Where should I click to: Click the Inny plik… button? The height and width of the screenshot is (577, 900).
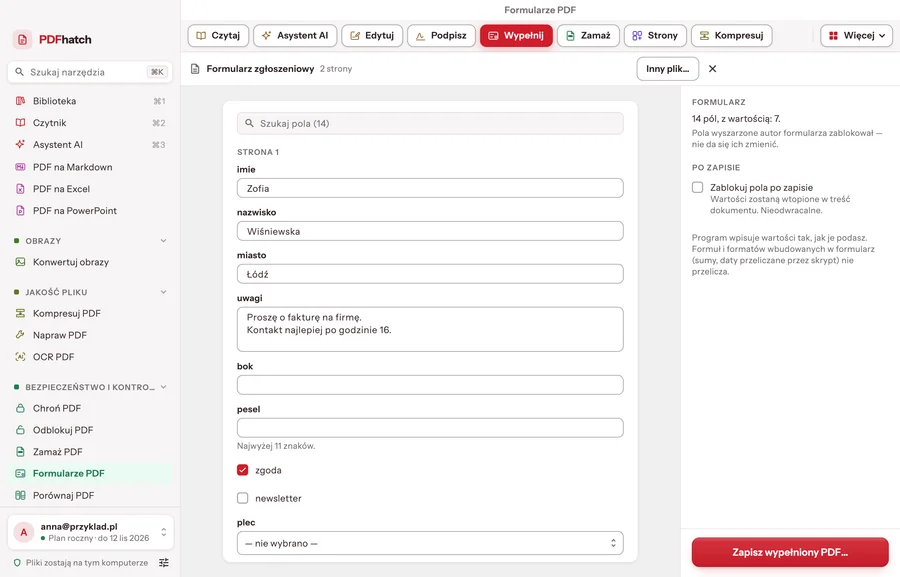pyautogui.click(x=668, y=69)
